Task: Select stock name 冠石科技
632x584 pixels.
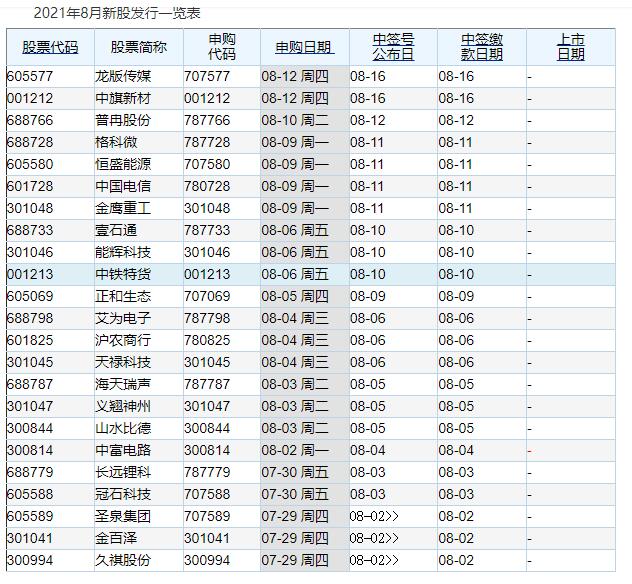Action: 123,494
